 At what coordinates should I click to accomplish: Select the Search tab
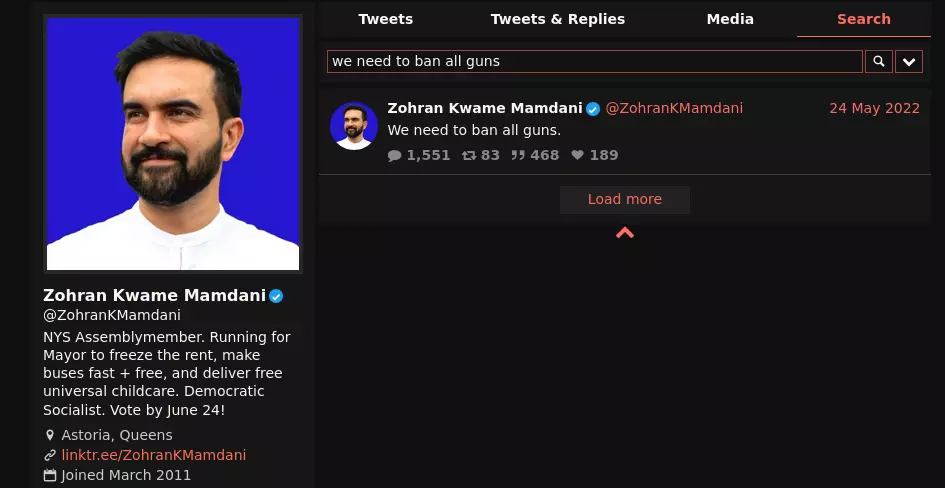(x=864, y=19)
